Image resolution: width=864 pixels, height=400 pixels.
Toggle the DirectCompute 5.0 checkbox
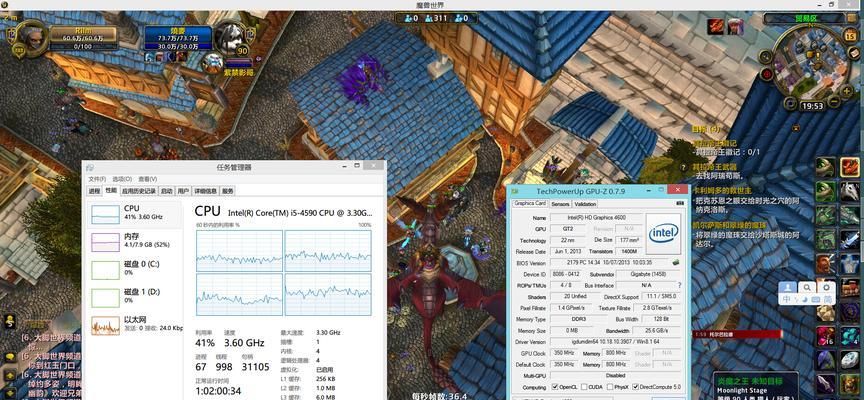pos(636,387)
